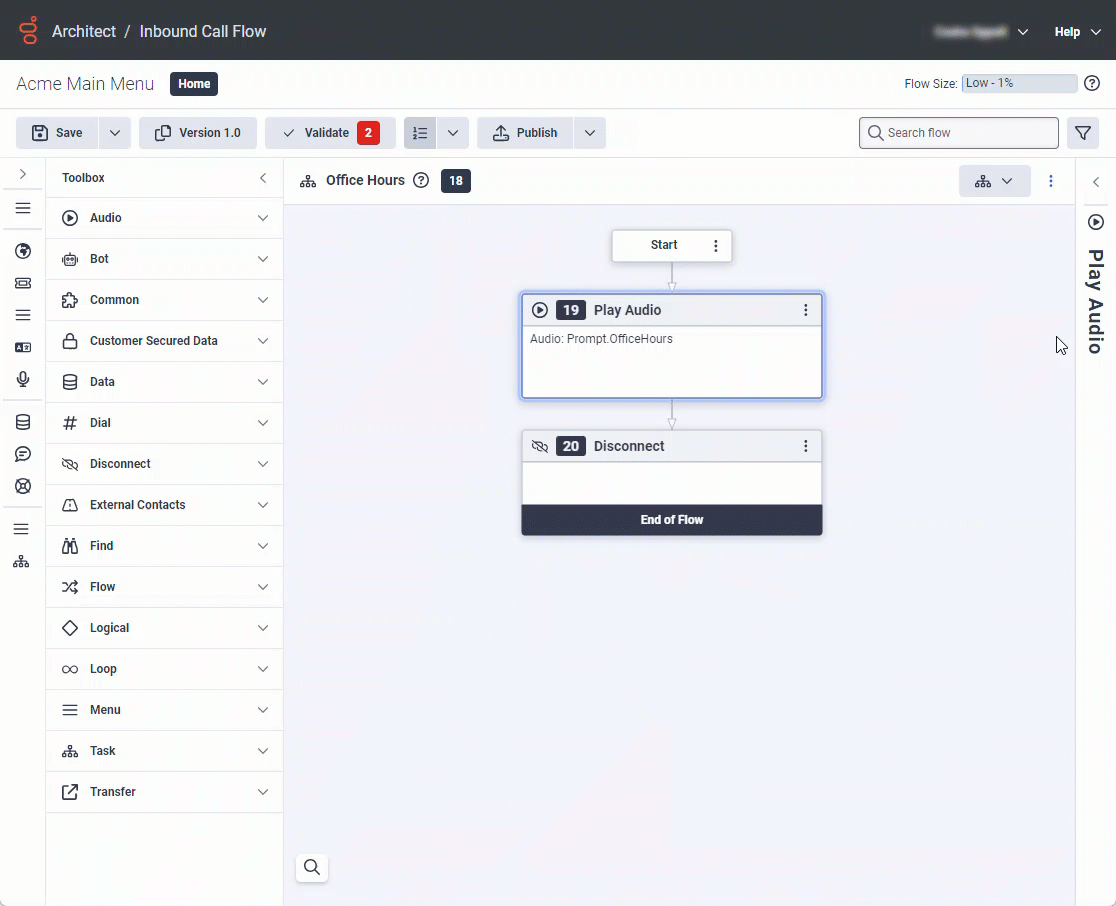Viewport: 1116px width, 906px height.
Task: Open Play Audio action three-dot menu
Action: (806, 310)
